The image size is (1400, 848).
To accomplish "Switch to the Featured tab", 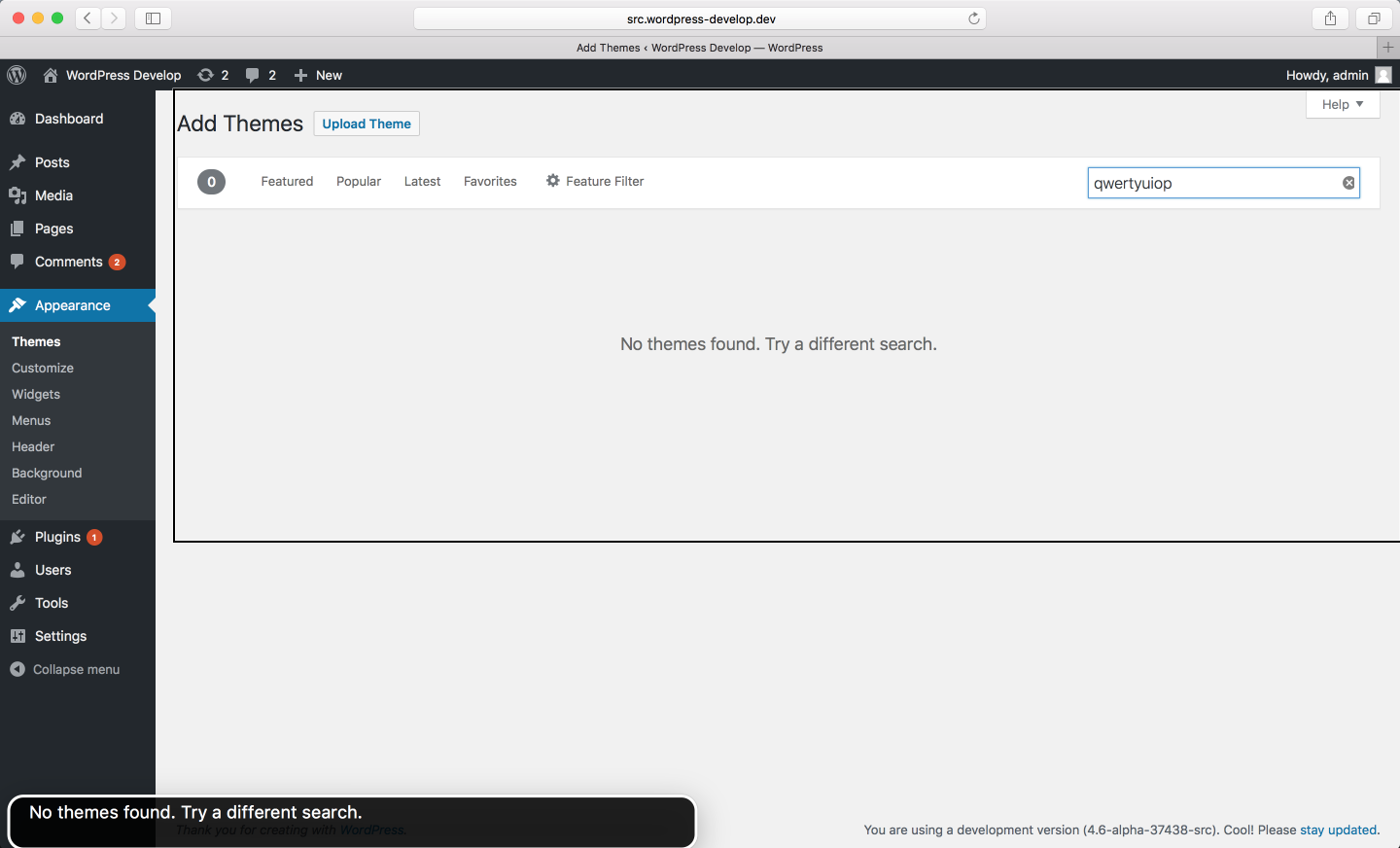I will coord(287,181).
